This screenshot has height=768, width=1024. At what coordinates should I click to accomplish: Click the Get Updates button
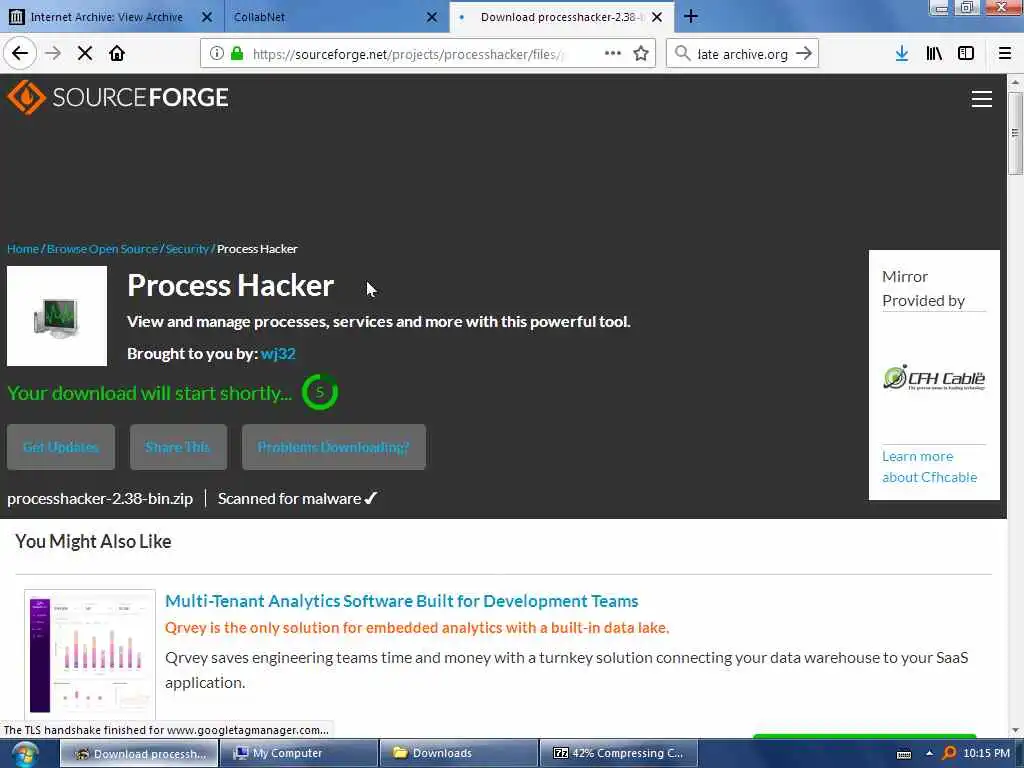61,447
